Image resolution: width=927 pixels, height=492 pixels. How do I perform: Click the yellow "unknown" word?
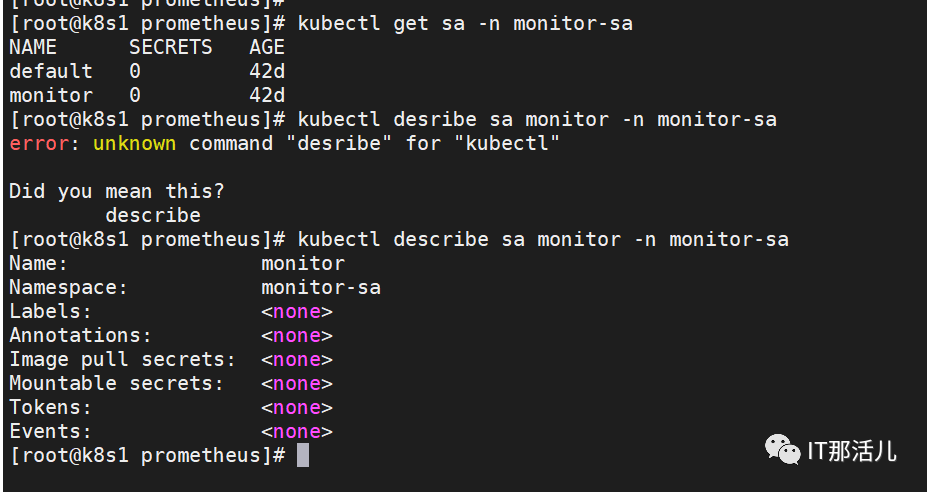click(134, 143)
